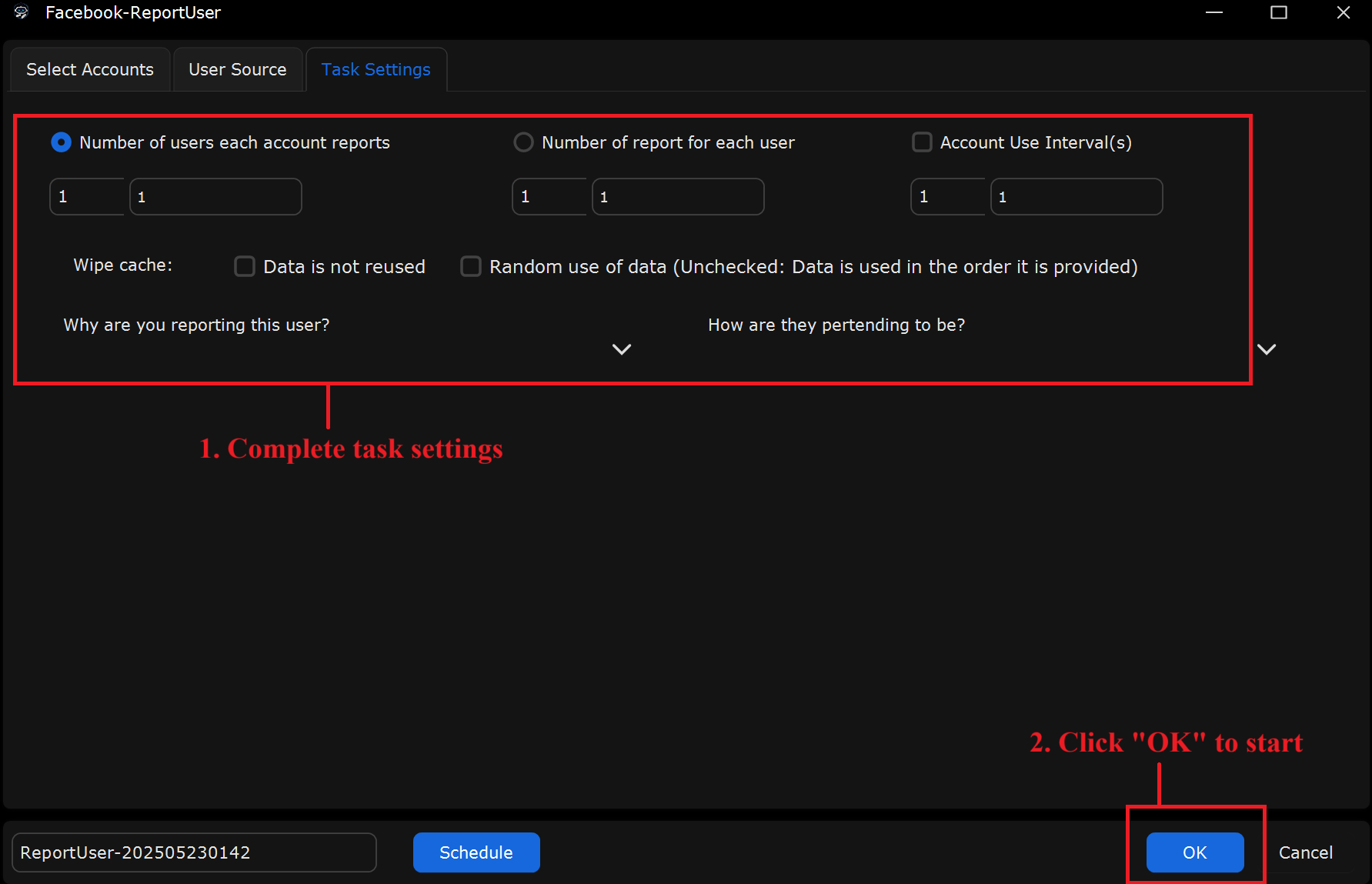Edit the task name field ReportUser-202505230142

[194, 852]
